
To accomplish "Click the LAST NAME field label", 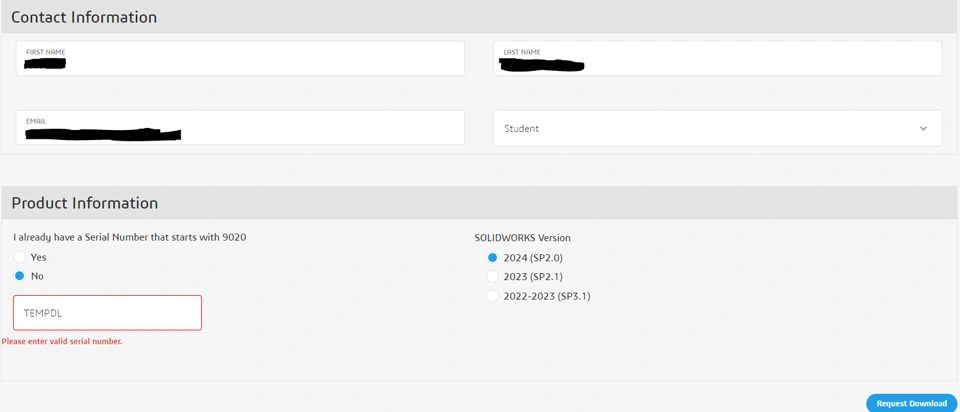I will 522,51.
